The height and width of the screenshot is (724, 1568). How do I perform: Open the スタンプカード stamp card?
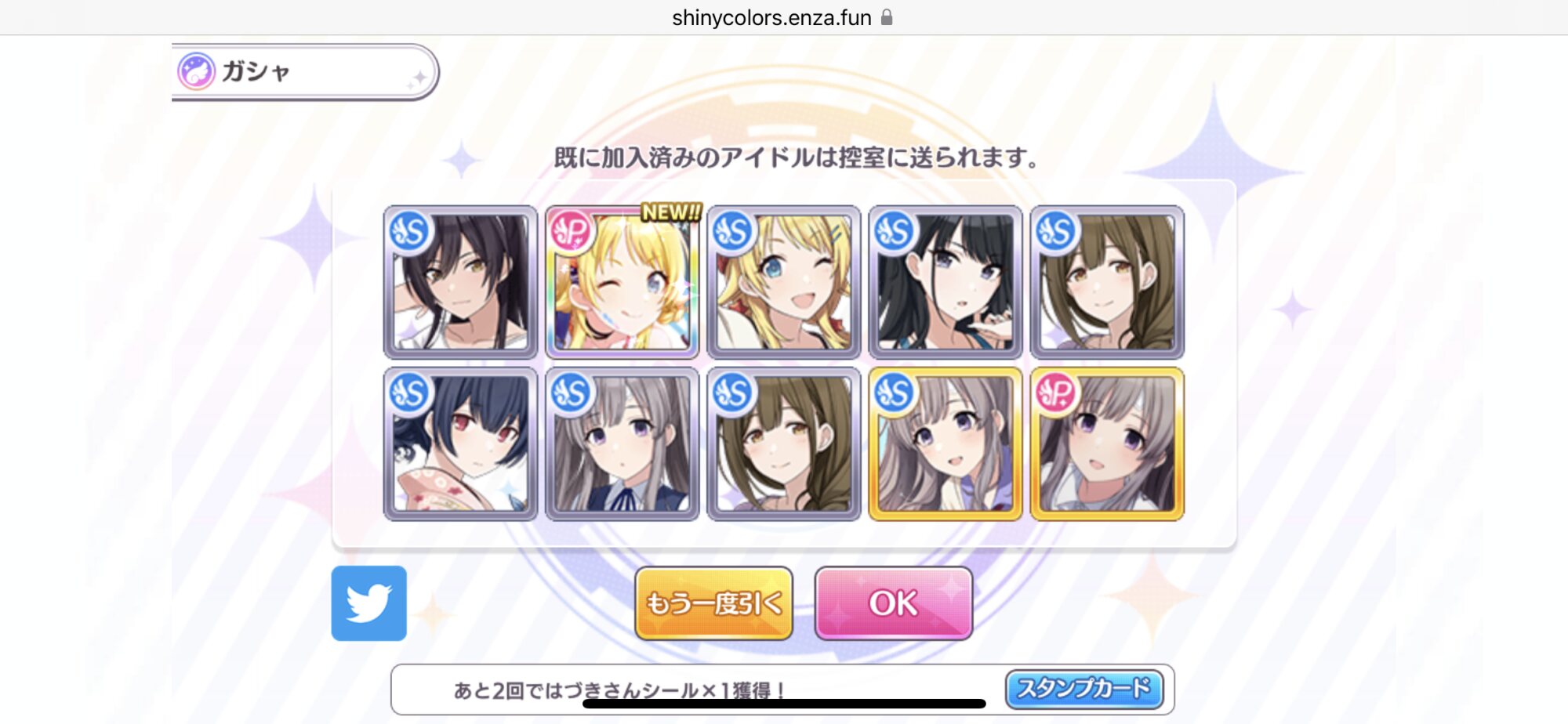coord(1084,689)
